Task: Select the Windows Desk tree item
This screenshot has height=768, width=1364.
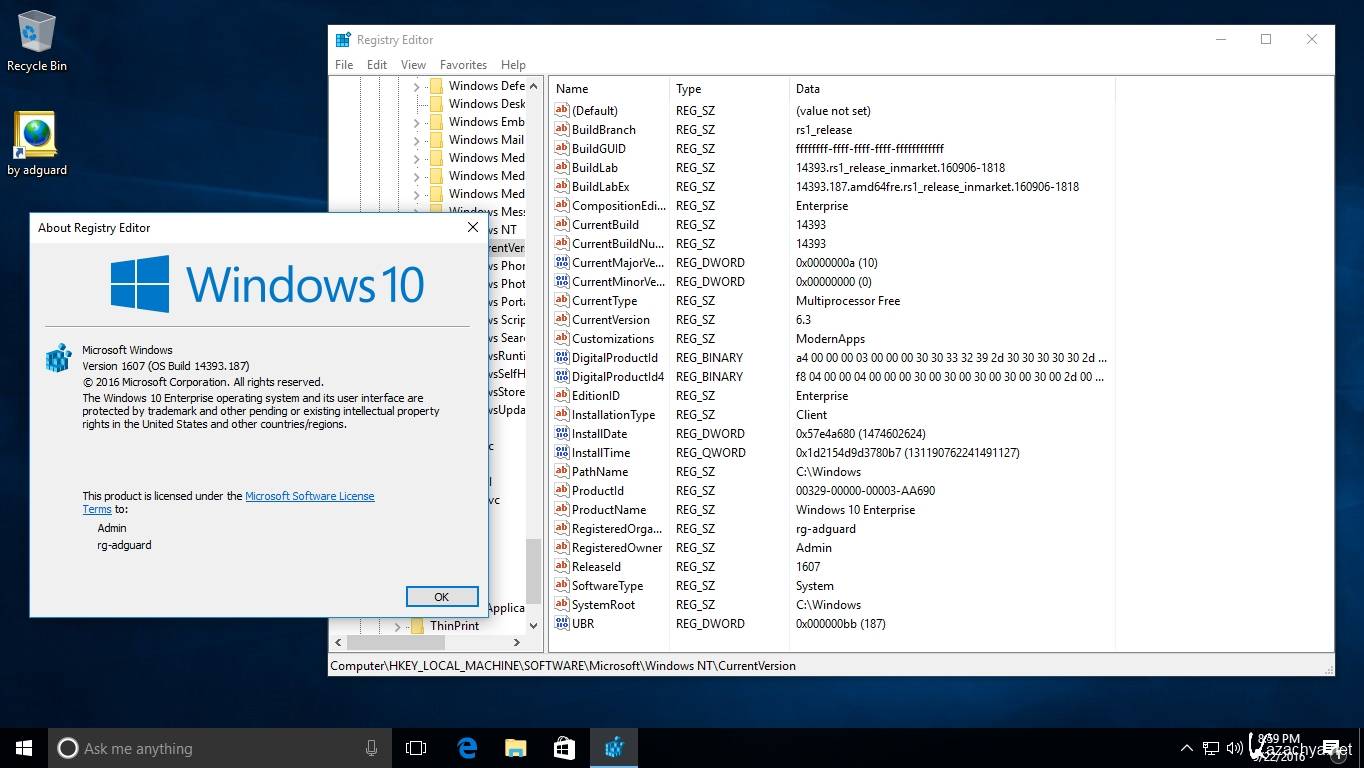Action: [x=486, y=104]
